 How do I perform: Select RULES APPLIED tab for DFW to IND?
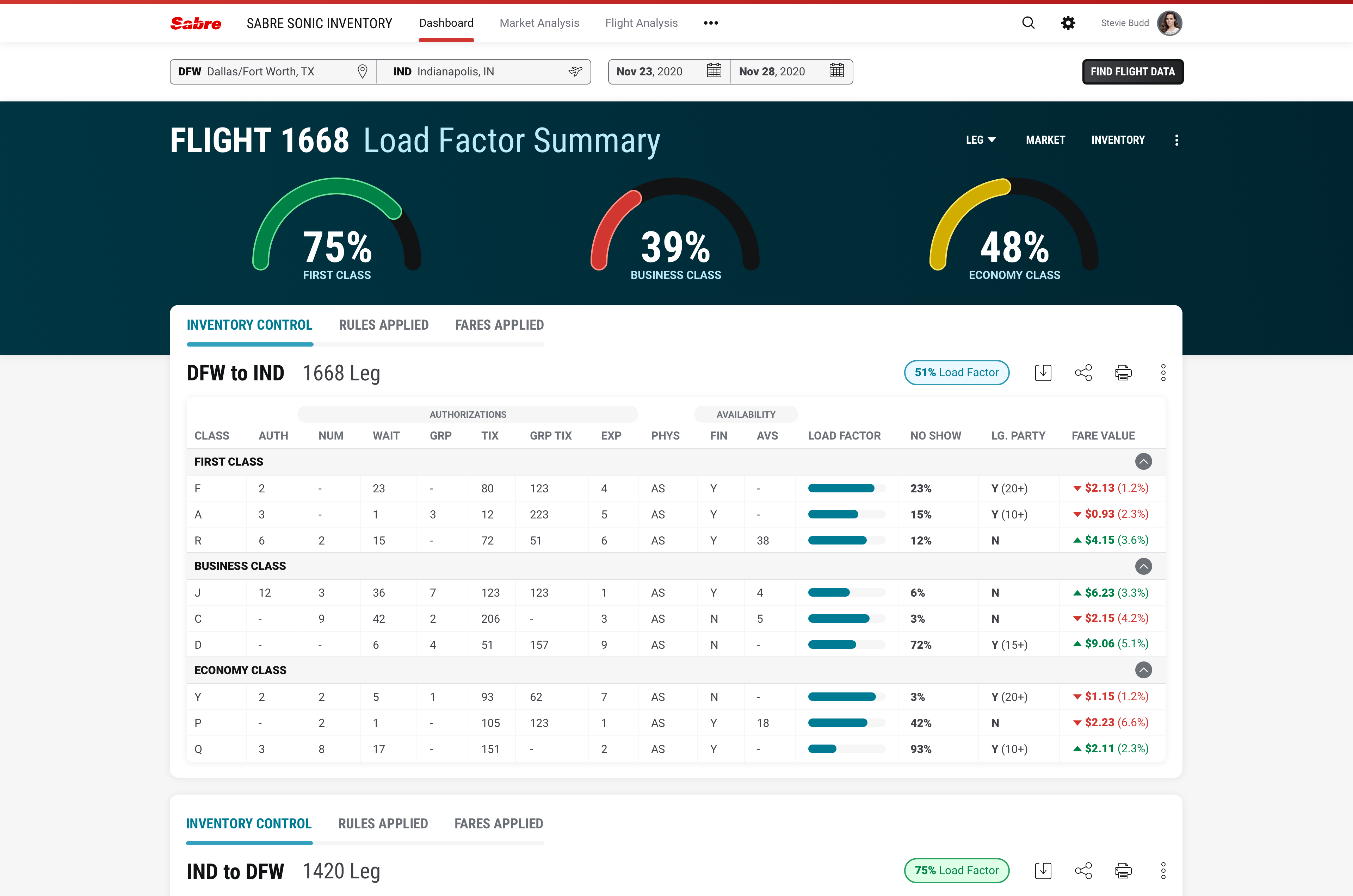384,325
